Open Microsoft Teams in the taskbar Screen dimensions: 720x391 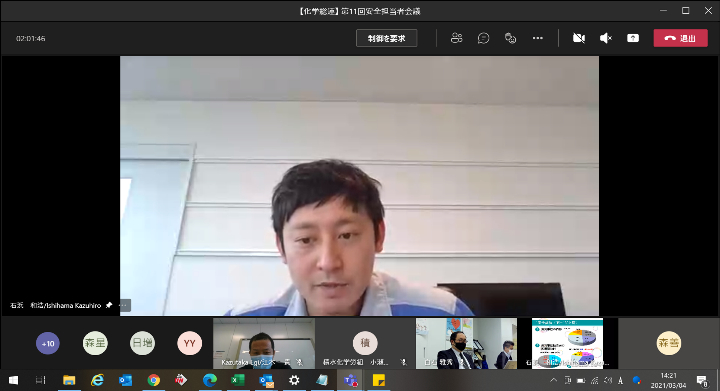351,380
